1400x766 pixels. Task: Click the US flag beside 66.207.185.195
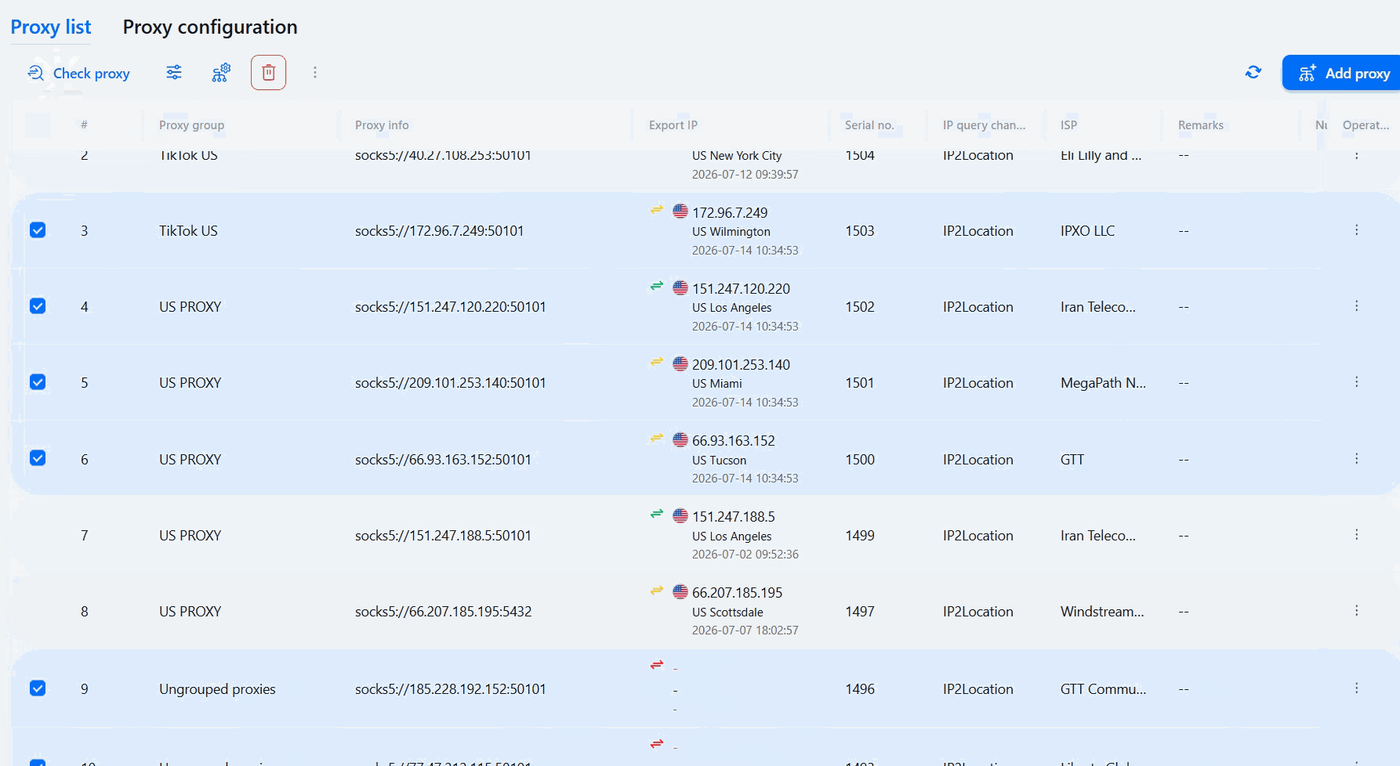coord(680,592)
